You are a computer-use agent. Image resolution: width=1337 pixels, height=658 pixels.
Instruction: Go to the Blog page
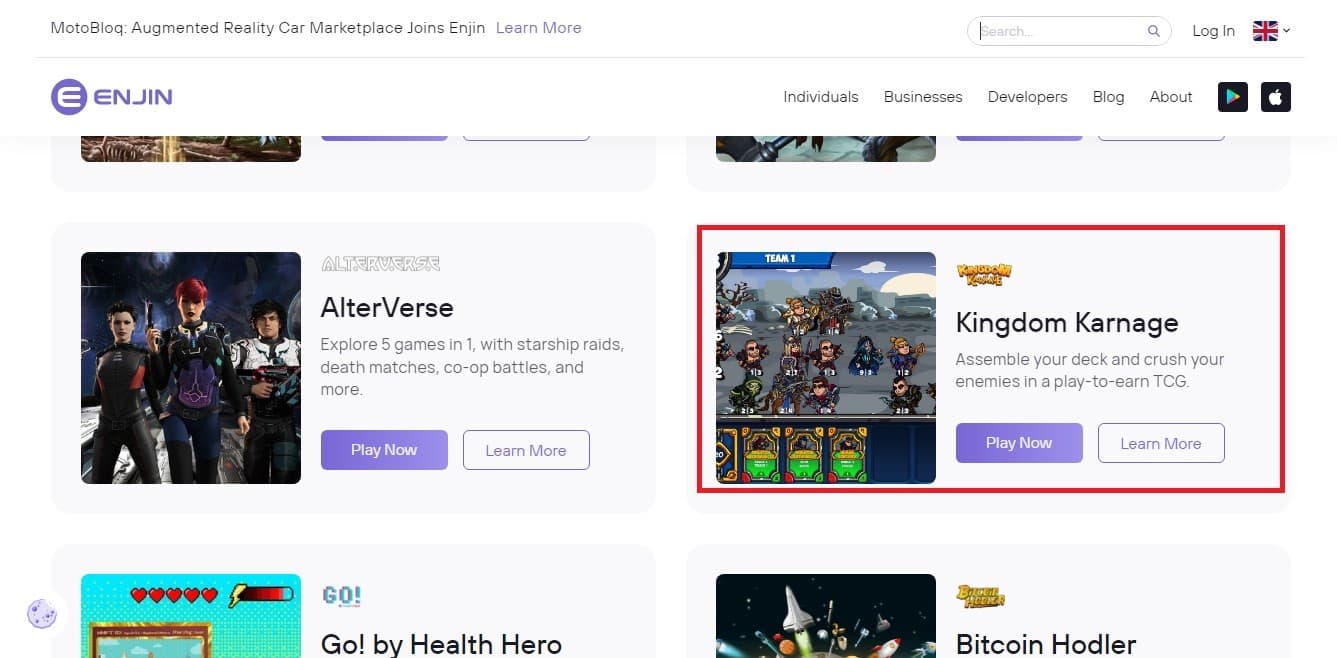(x=1108, y=97)
